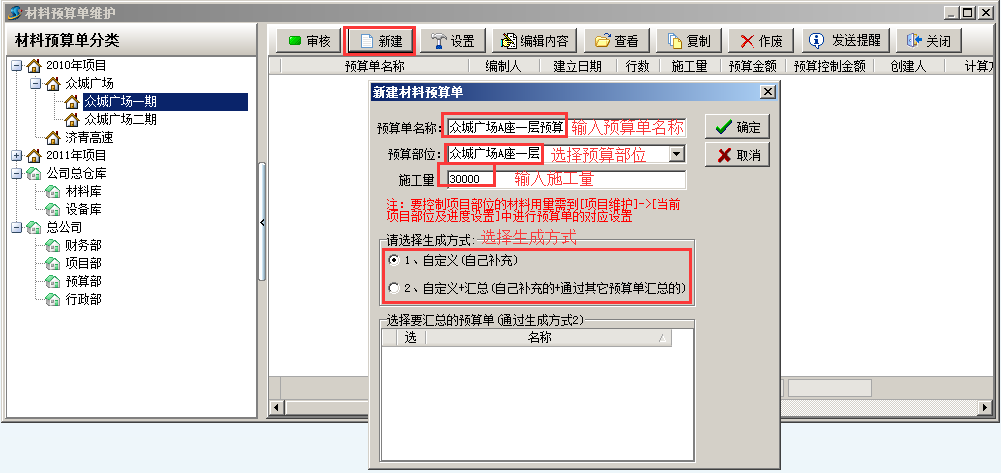Sort by the 预算单名称 column header
The image size is (1001, 473).
tap(375, 66)
